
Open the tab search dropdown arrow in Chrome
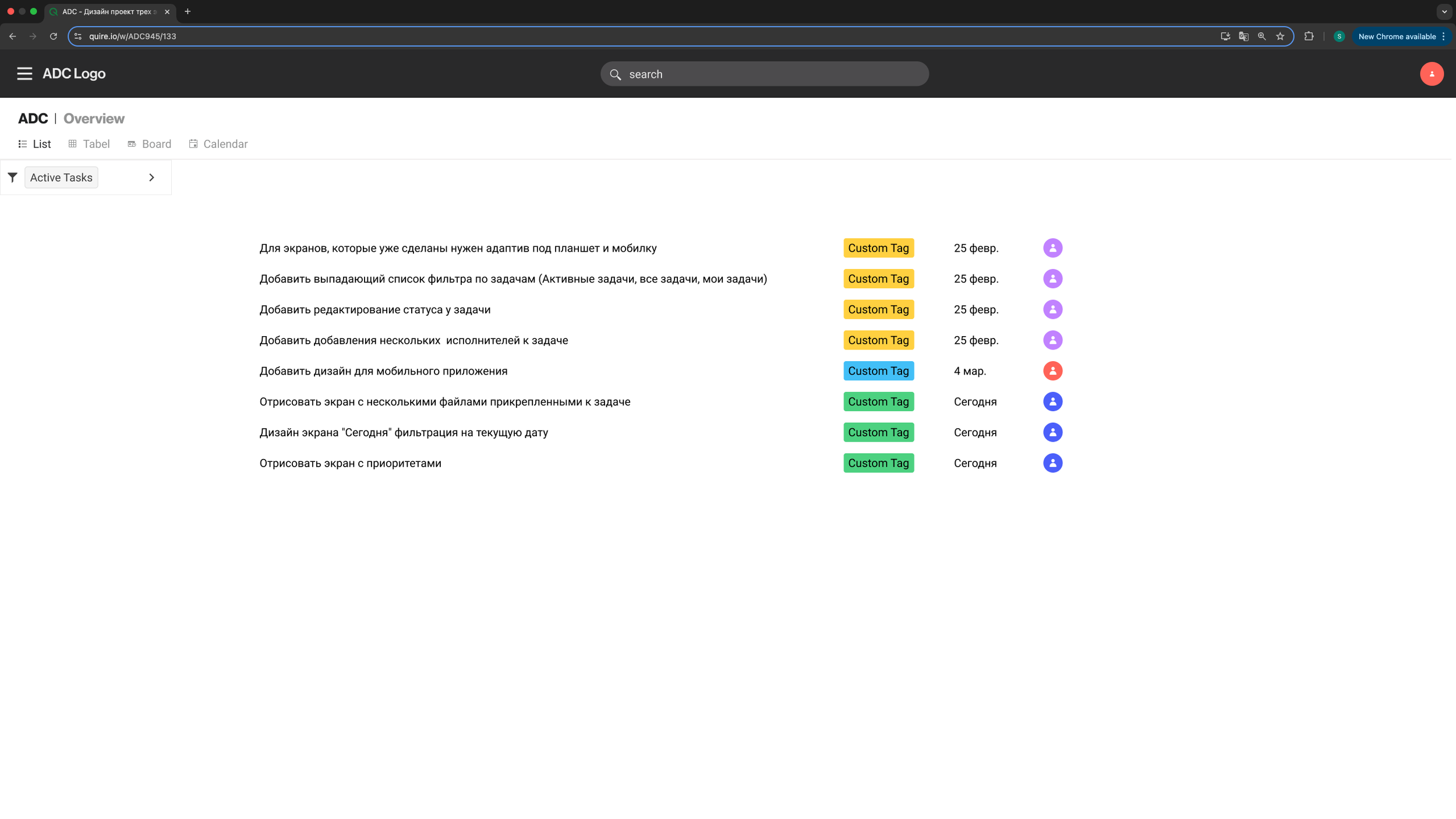coord(1444,12)
